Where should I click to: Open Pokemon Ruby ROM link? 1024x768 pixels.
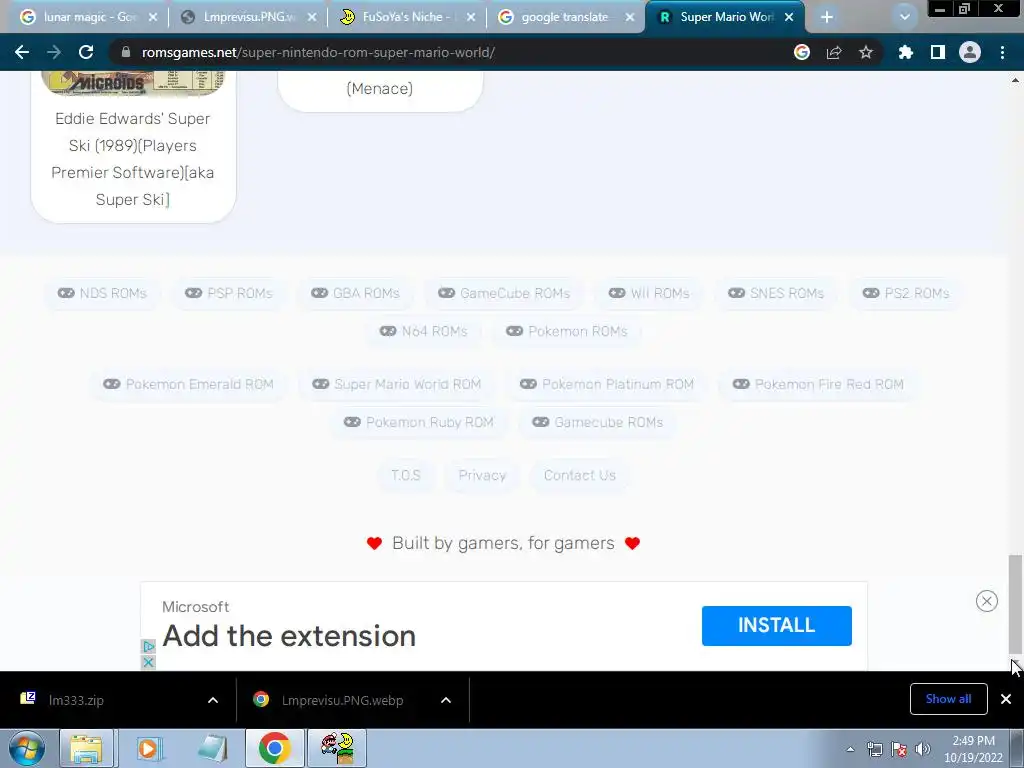[419, 422]
